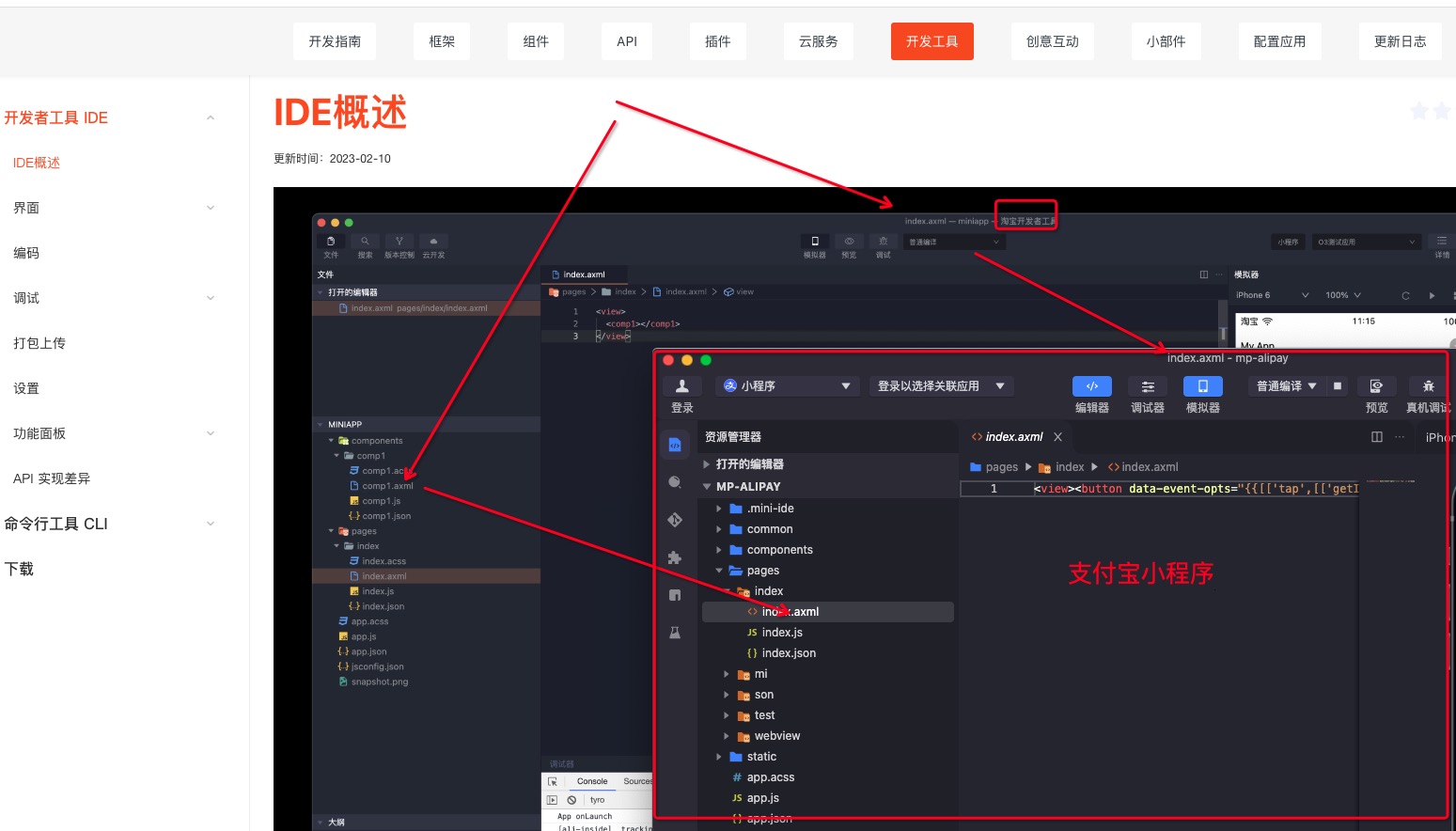
Task: Click the git source control icon in Alipay sidebar
Action: tap(675, 520)
